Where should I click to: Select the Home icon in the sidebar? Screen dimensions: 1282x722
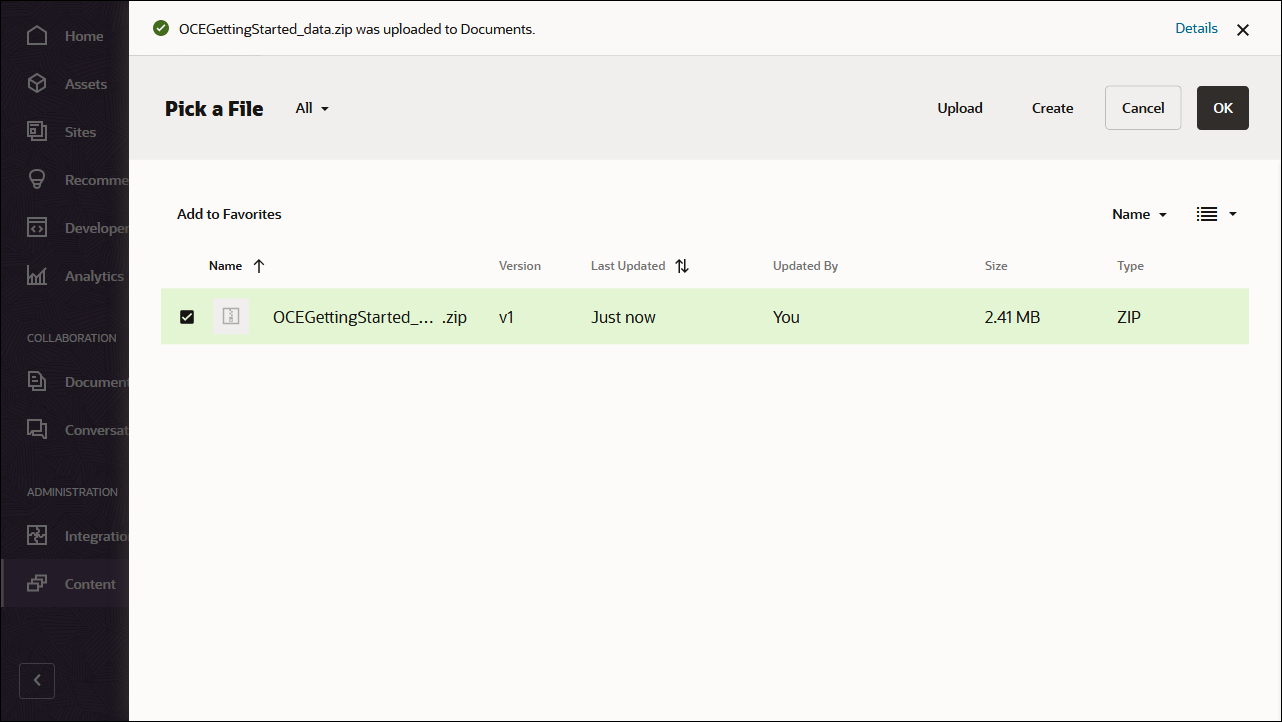click(37, 35)
